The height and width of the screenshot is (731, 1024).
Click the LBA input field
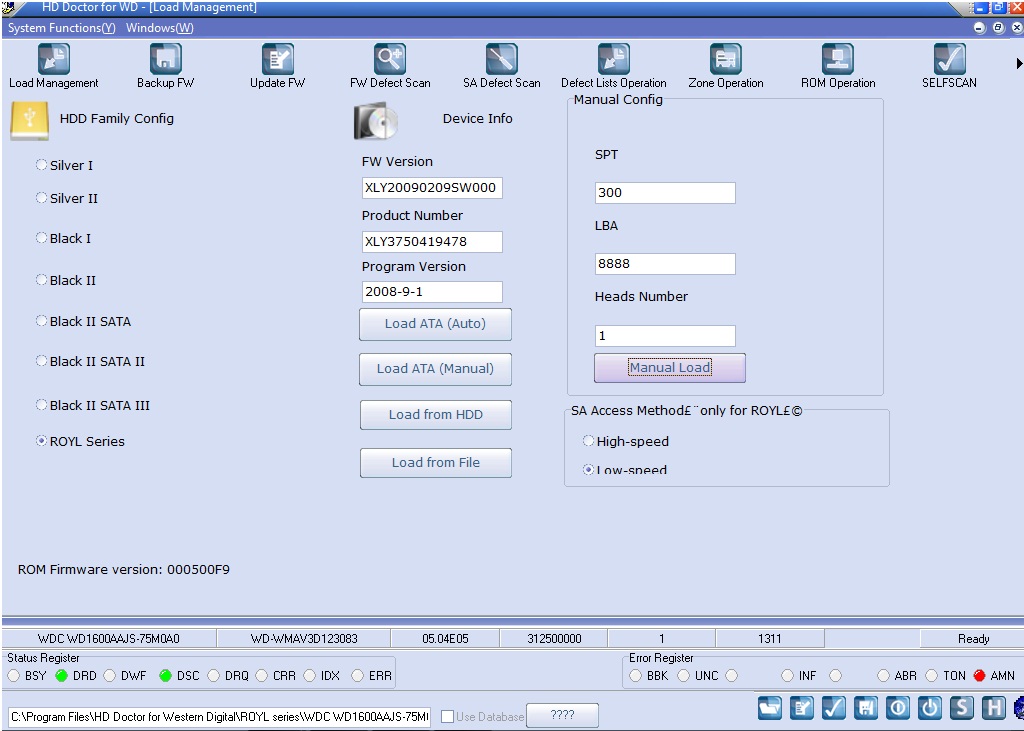665,264
